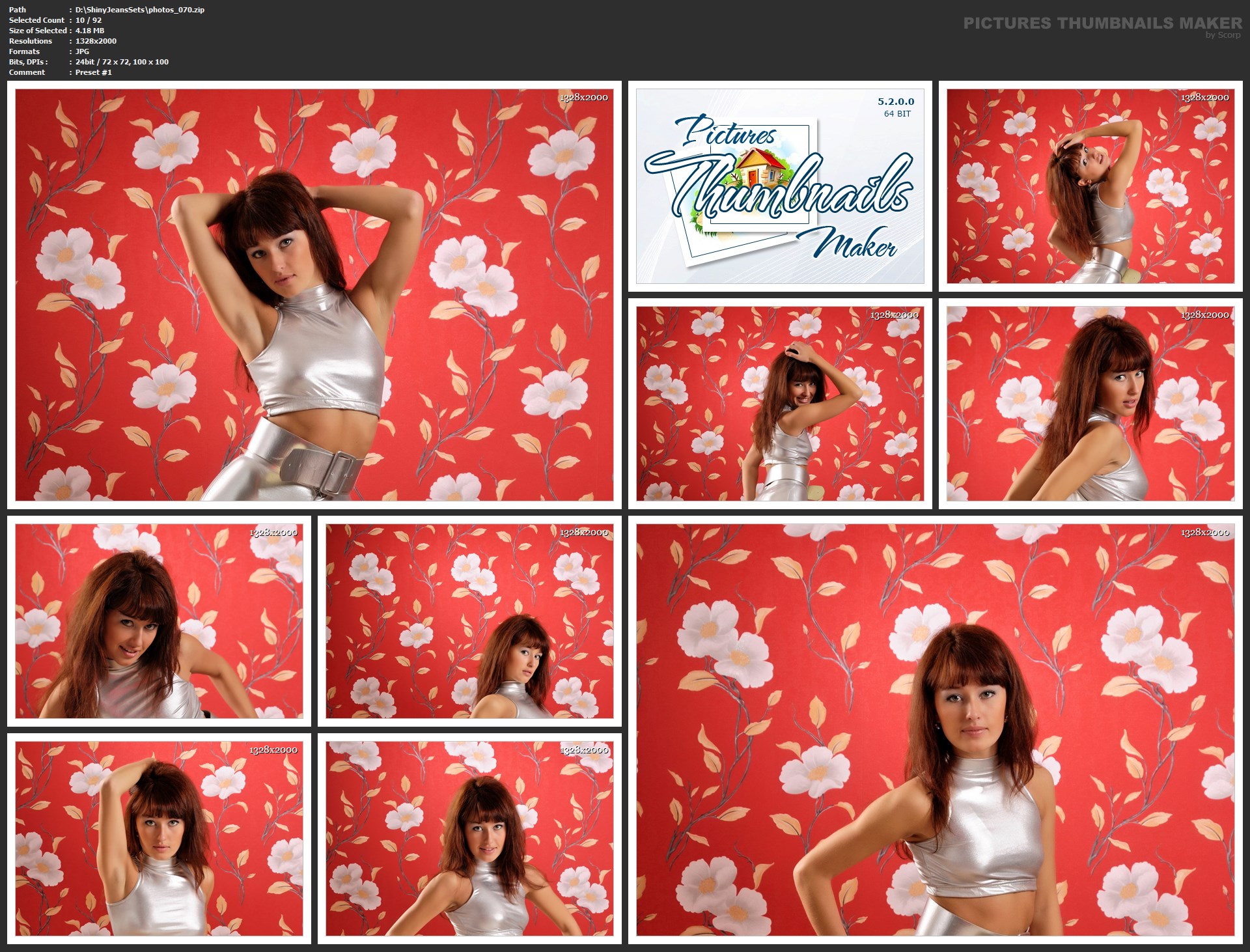The height and width of the screenshot is (952, 1250).
Task: Select thumbnail of woman facing forward, elbows out
Action: coord(469,839)
